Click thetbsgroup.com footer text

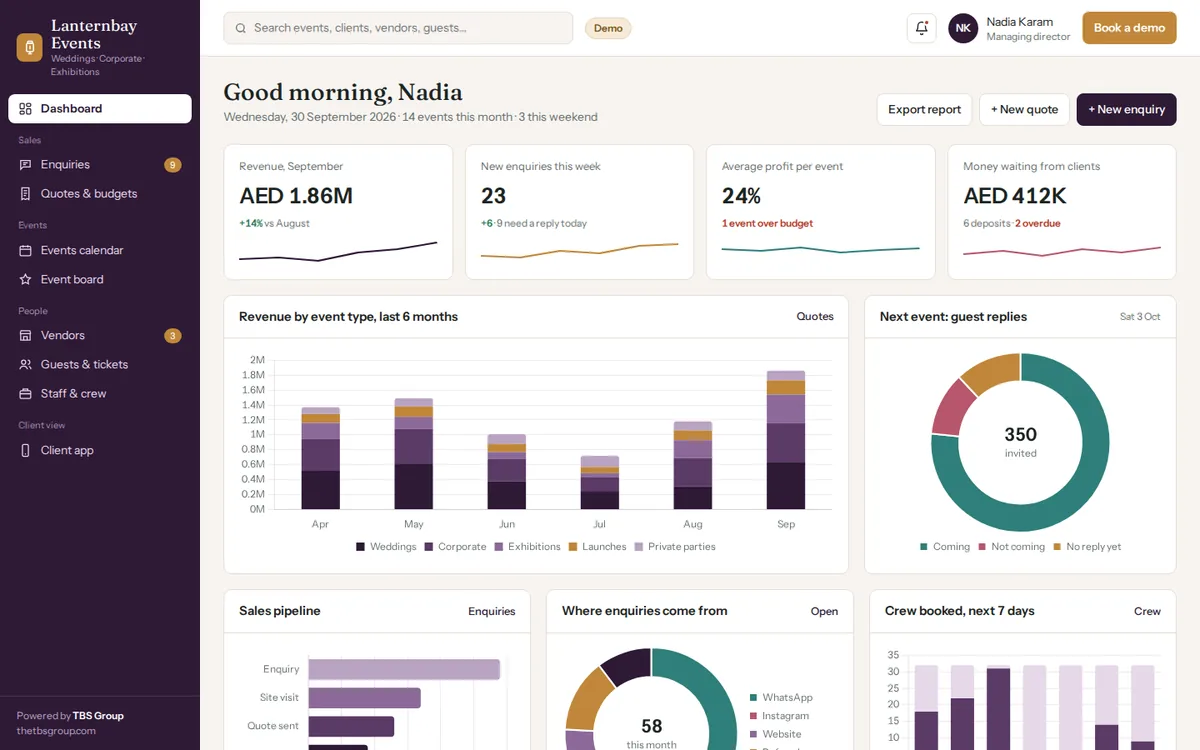click(56, 731)
